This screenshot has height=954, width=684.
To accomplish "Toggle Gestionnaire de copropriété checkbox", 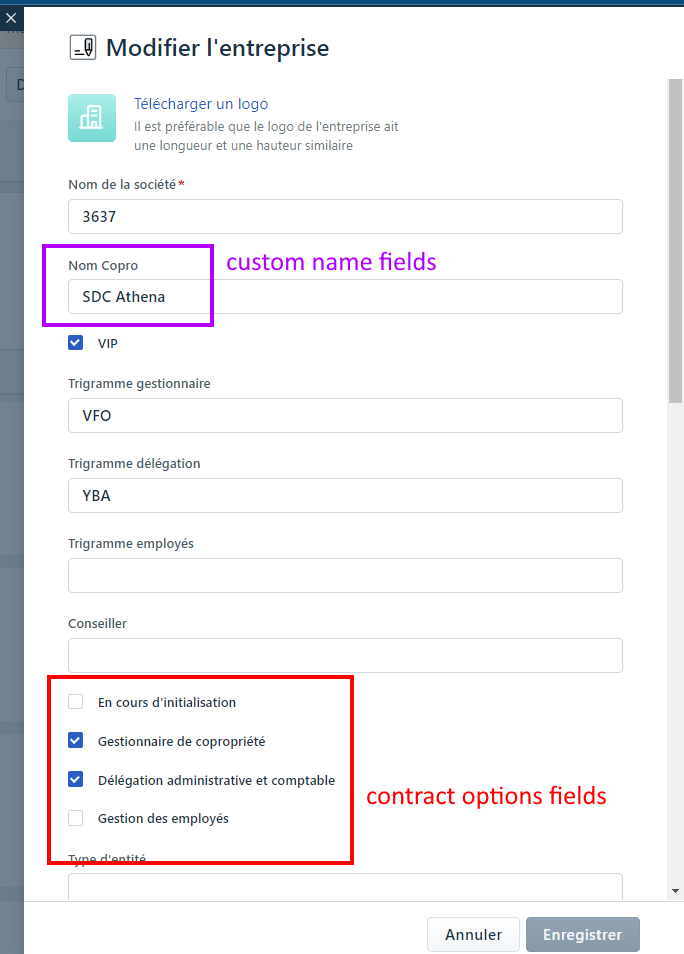I will (75, 740).
